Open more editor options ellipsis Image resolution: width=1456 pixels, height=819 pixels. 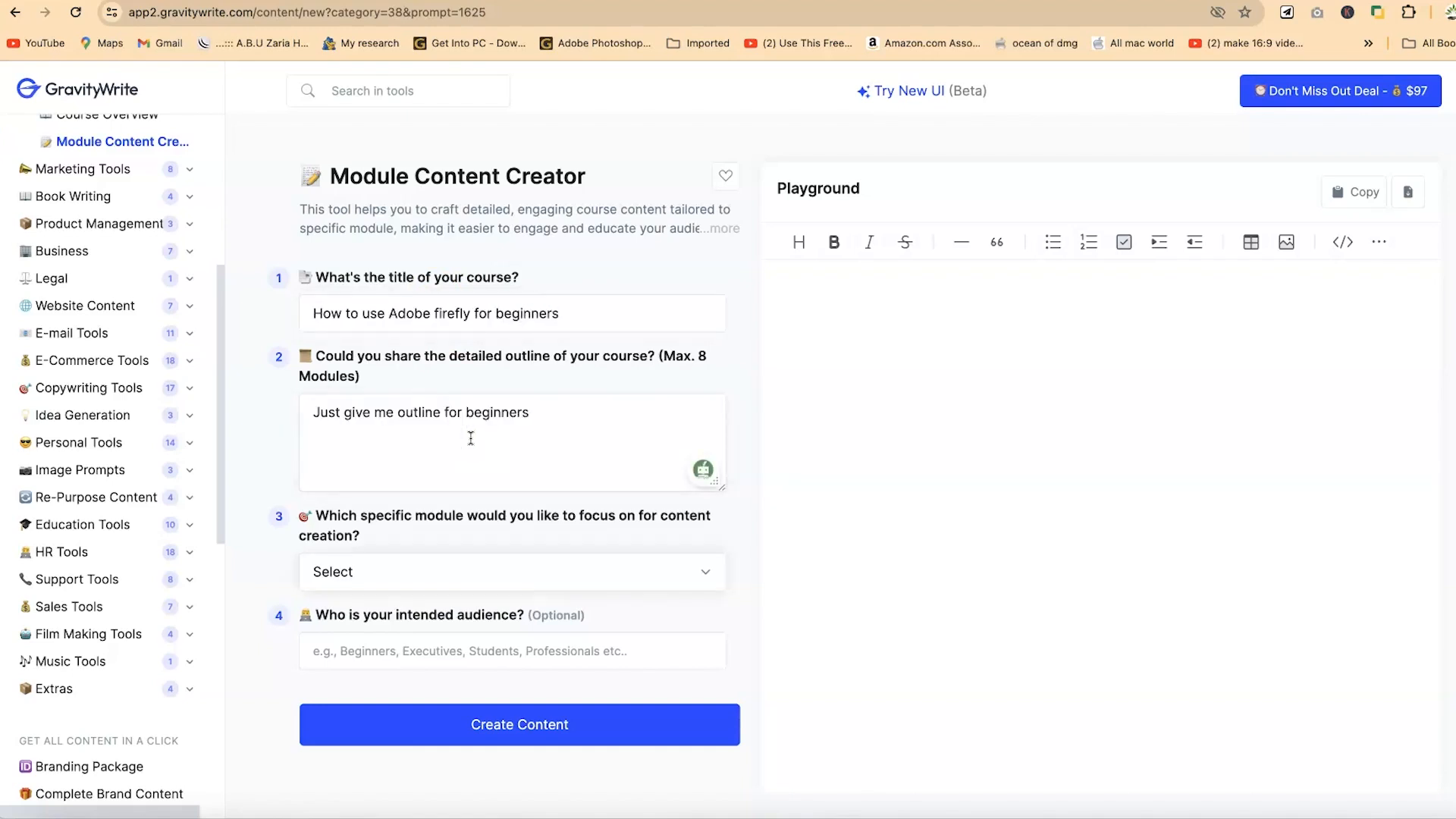coord(1379,242)
